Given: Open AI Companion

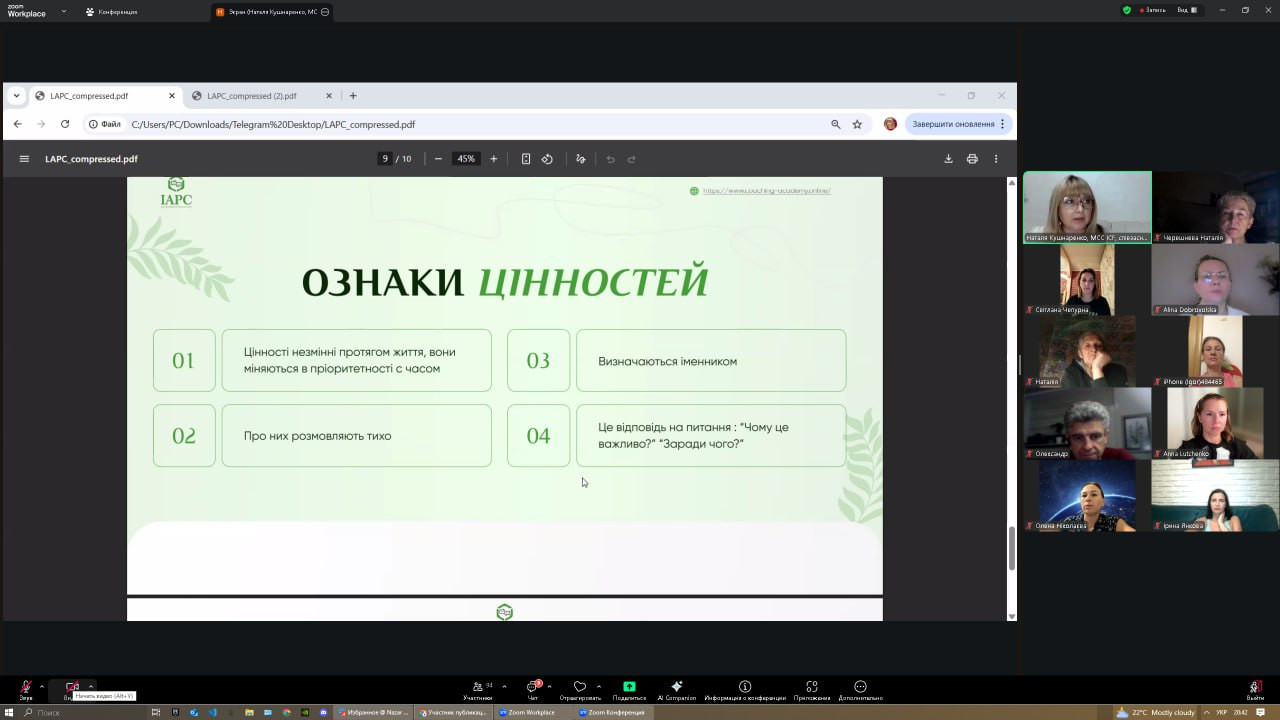Looking at the screenshot, I should click(677, 687).
